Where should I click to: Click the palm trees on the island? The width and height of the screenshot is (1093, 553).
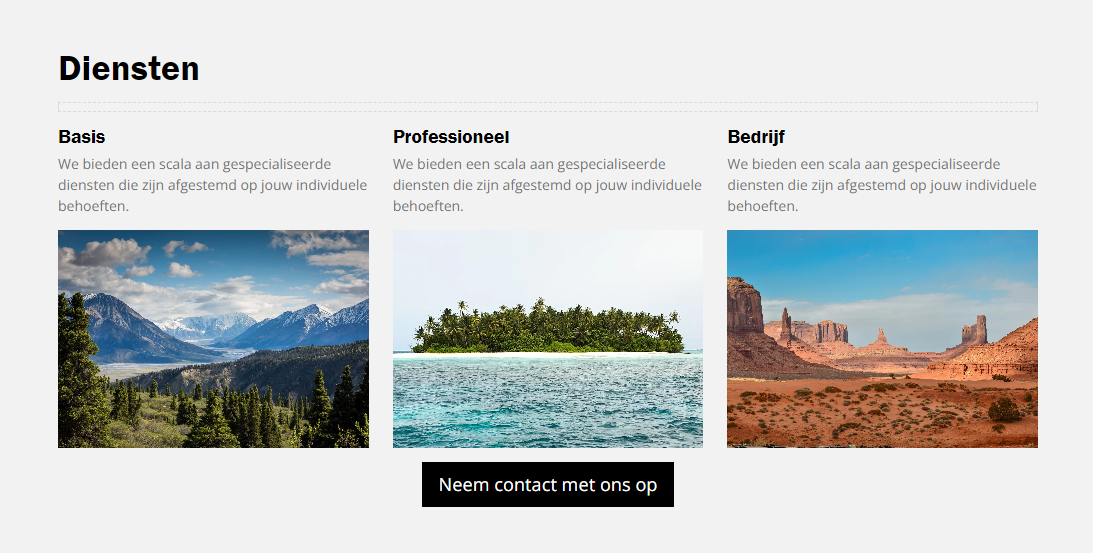547,328
